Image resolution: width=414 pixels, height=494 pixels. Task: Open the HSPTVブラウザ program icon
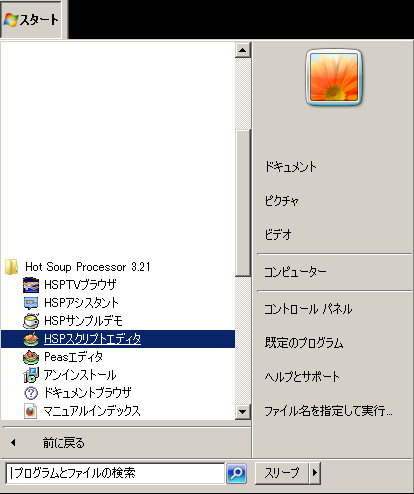click(31, 285)
